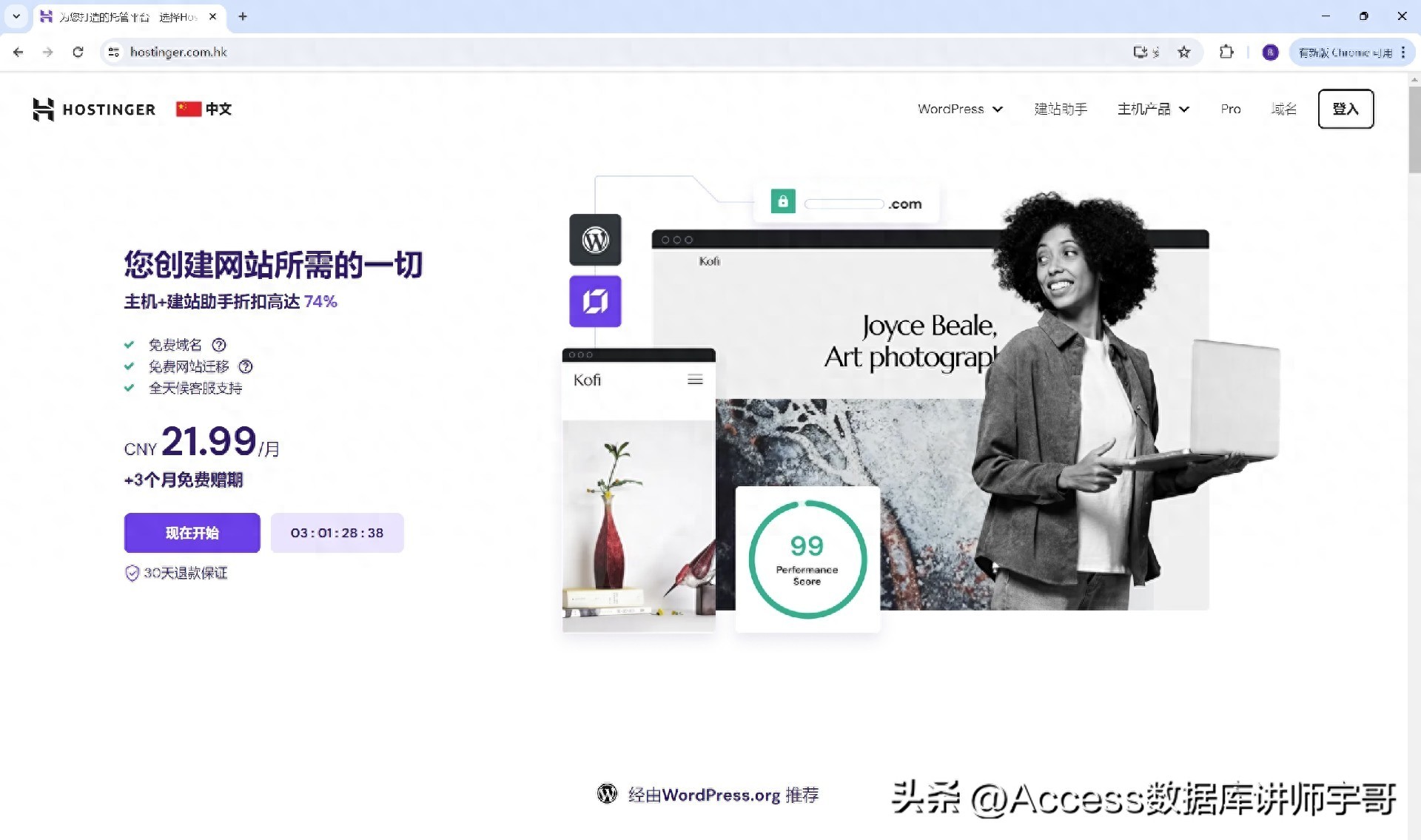
Task: Click the 登入 login button
Action: point(1345,110)
